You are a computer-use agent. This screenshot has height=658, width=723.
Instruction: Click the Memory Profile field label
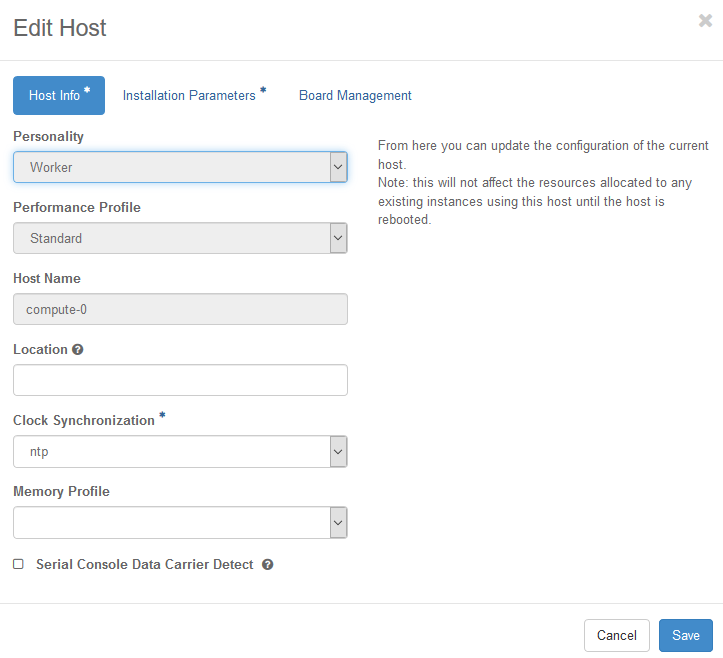(x=61, y=492)
